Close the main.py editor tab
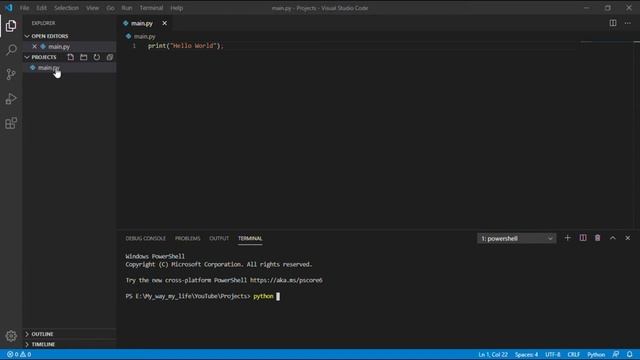This screenshot has height=360, width=640. (x=164, y=23)
